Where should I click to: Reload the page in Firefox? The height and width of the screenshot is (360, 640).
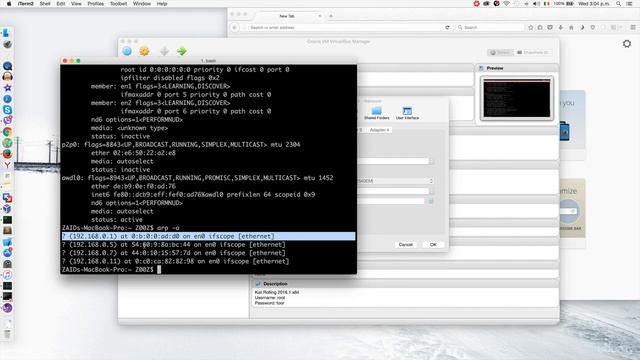pos(447,27)
